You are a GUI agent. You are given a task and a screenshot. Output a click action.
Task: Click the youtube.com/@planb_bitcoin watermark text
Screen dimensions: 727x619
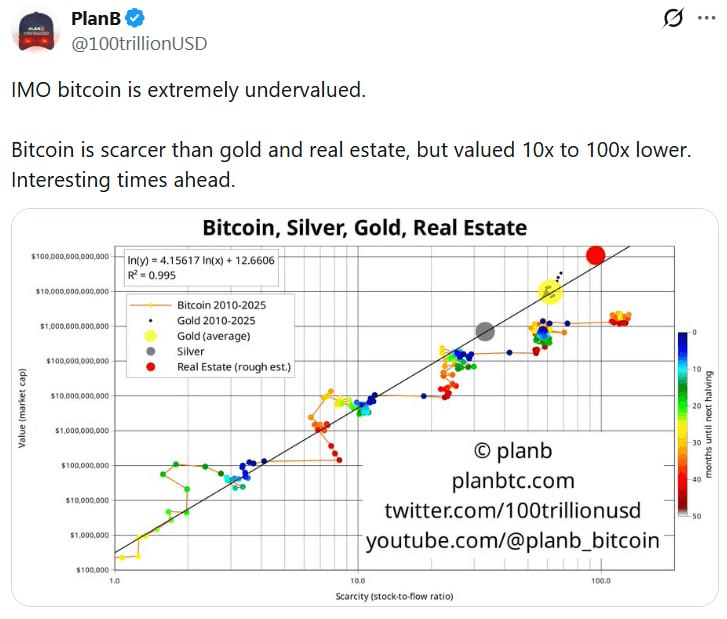pyautogui.click(x=512, y=540)
